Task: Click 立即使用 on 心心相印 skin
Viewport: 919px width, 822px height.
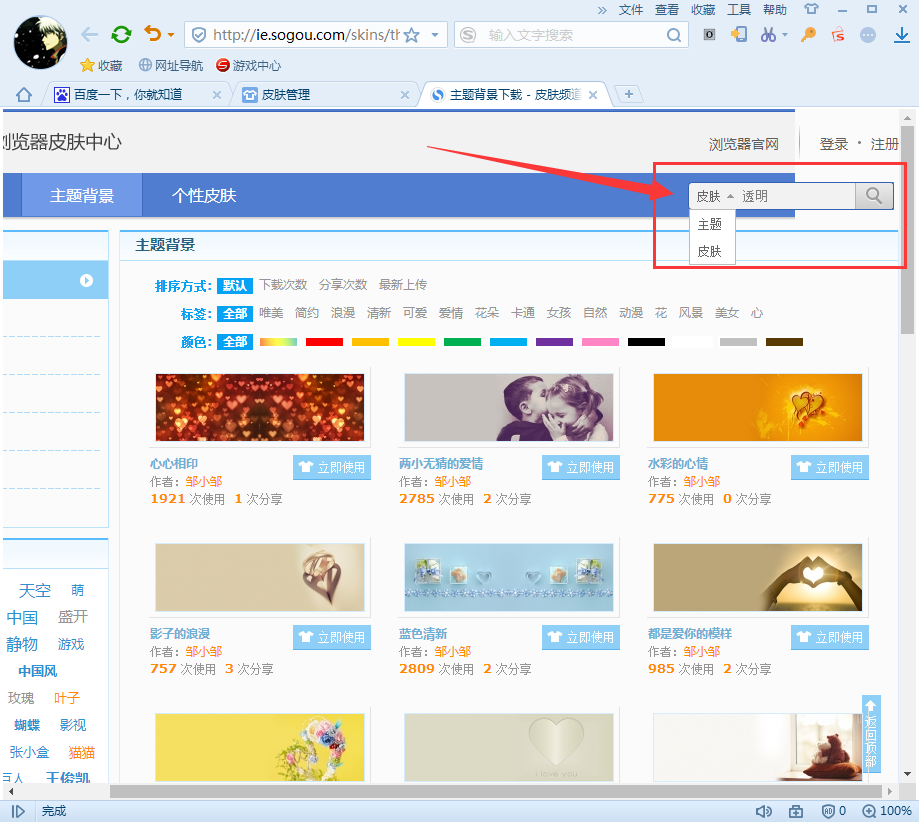Action: click(331, 467)
